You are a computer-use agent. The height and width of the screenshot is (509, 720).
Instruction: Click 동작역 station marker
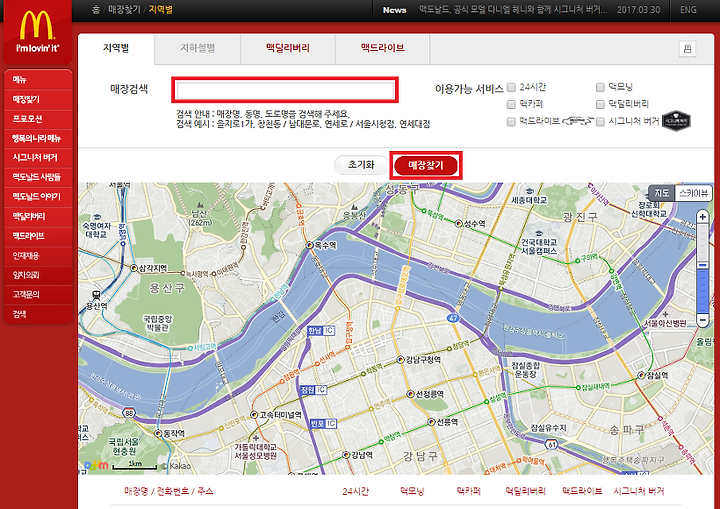point(158,433)
